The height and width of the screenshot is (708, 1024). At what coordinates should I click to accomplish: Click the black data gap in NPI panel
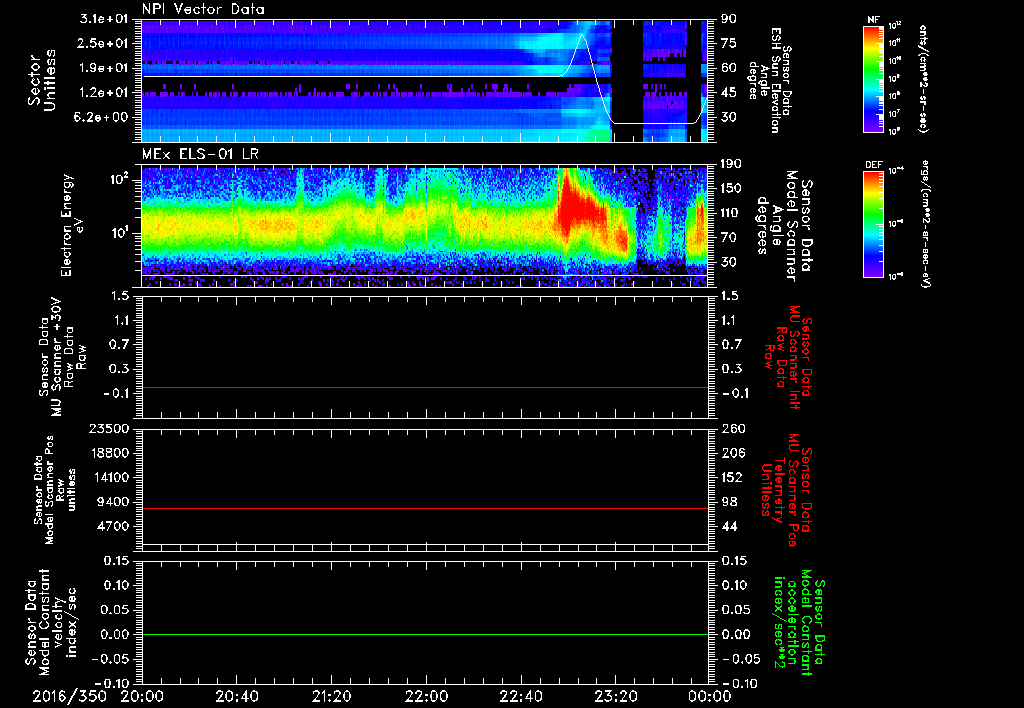627,78
